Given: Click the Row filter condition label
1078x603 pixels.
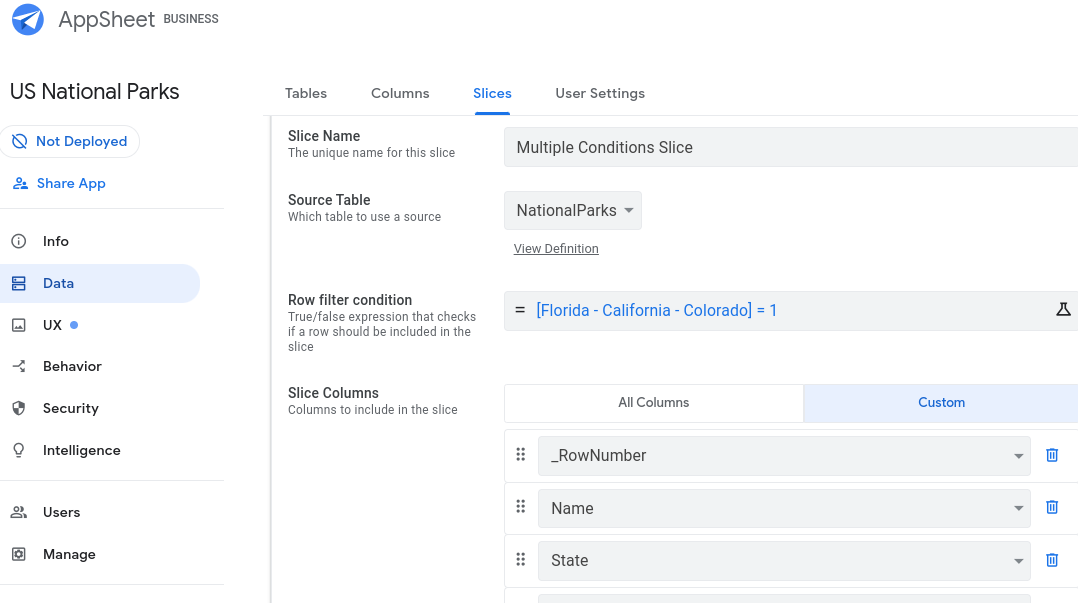Looking at the screenshot, I should click(350, 300).
